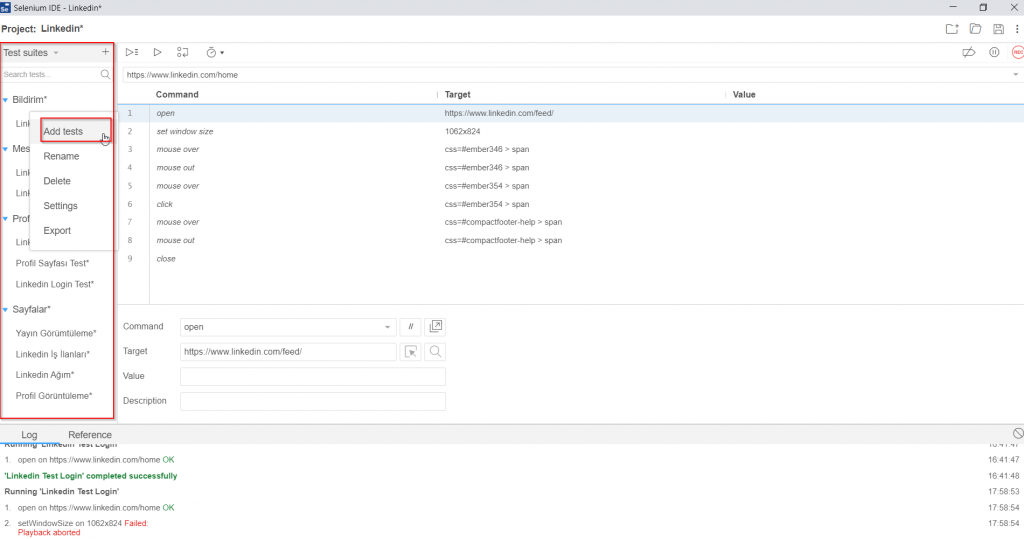Click in the Search tests field
The height and width of the screenshot is (539, 1024).
50,74
